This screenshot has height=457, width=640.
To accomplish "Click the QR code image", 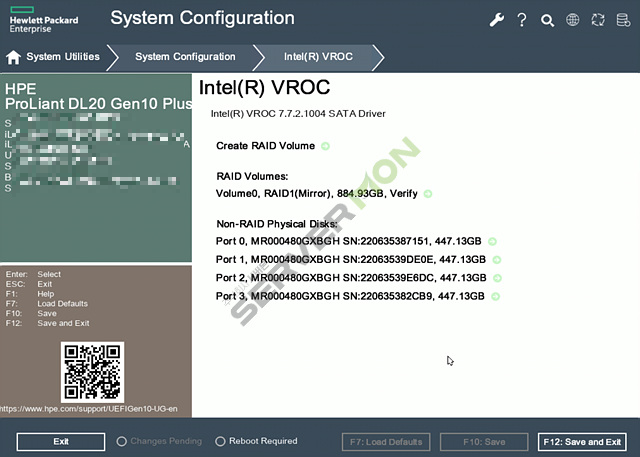I will click(93, 372).
